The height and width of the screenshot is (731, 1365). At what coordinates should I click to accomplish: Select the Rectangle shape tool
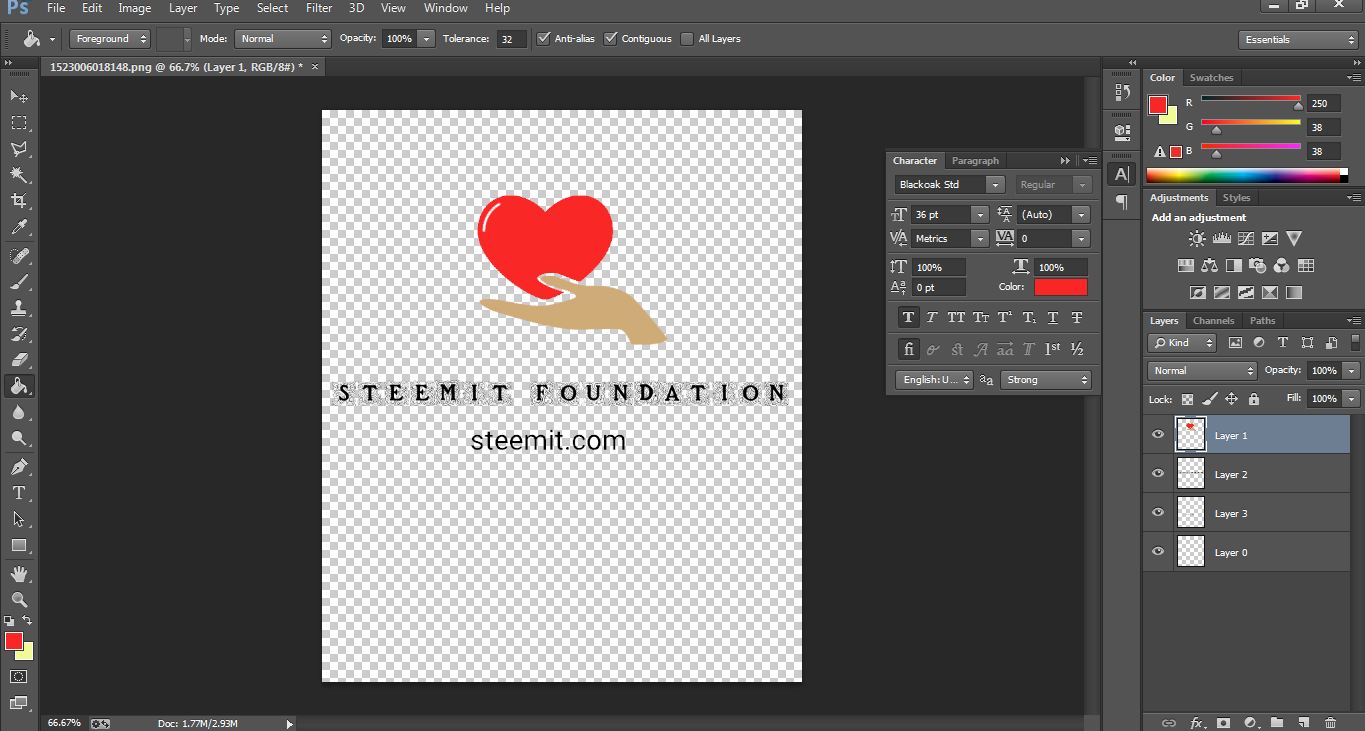[x=19, y=545]
